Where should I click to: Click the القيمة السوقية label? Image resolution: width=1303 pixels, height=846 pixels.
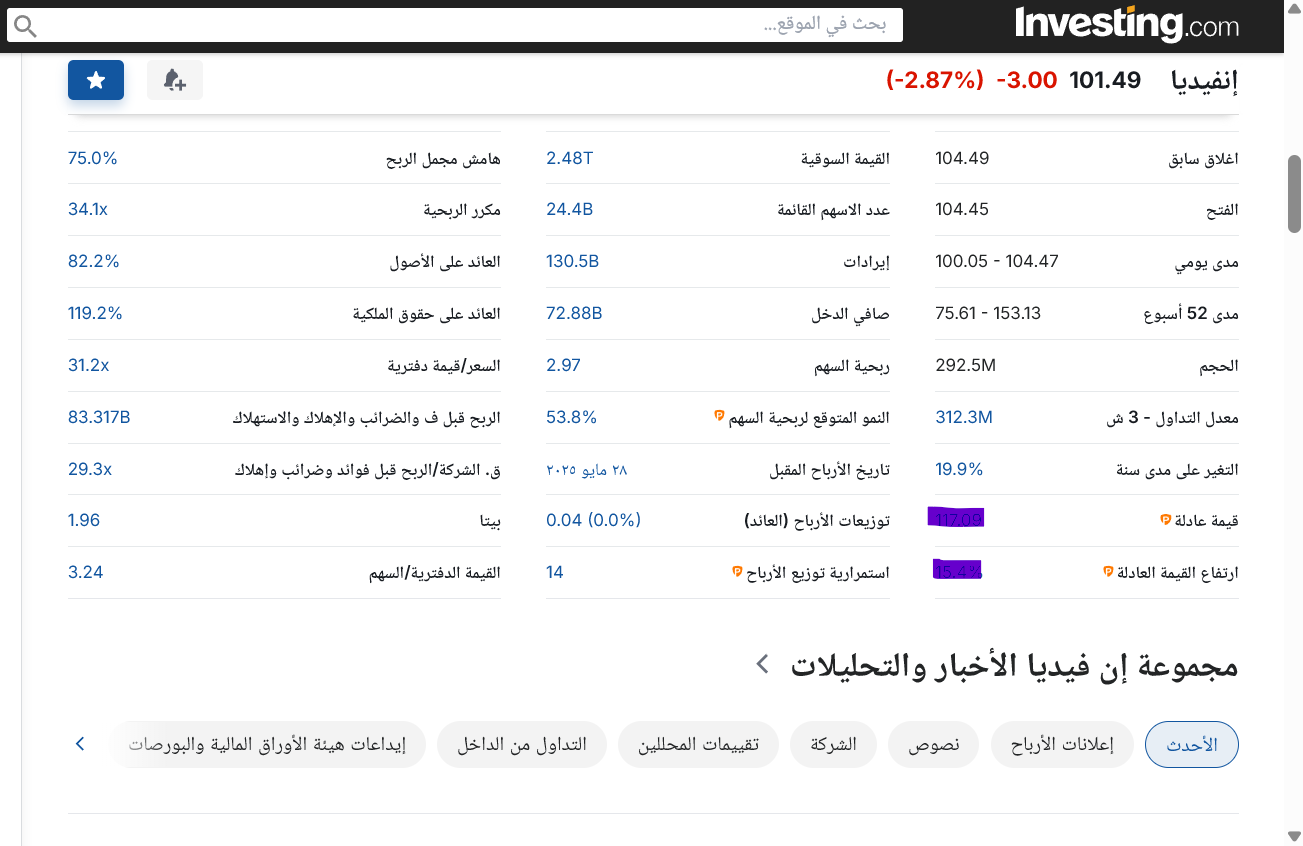845,158
